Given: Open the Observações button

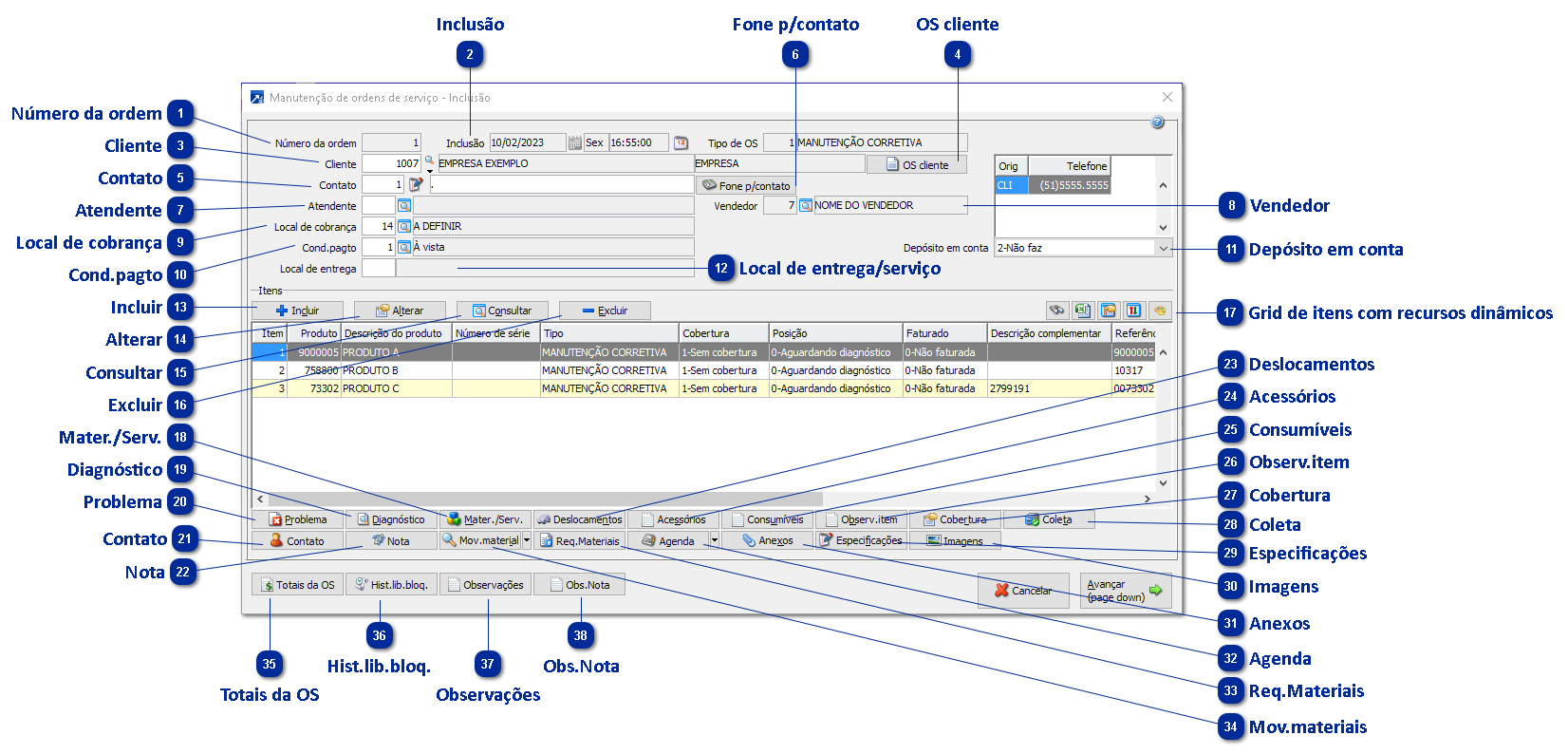Looking at the screenshot, I should coord(485,585).
